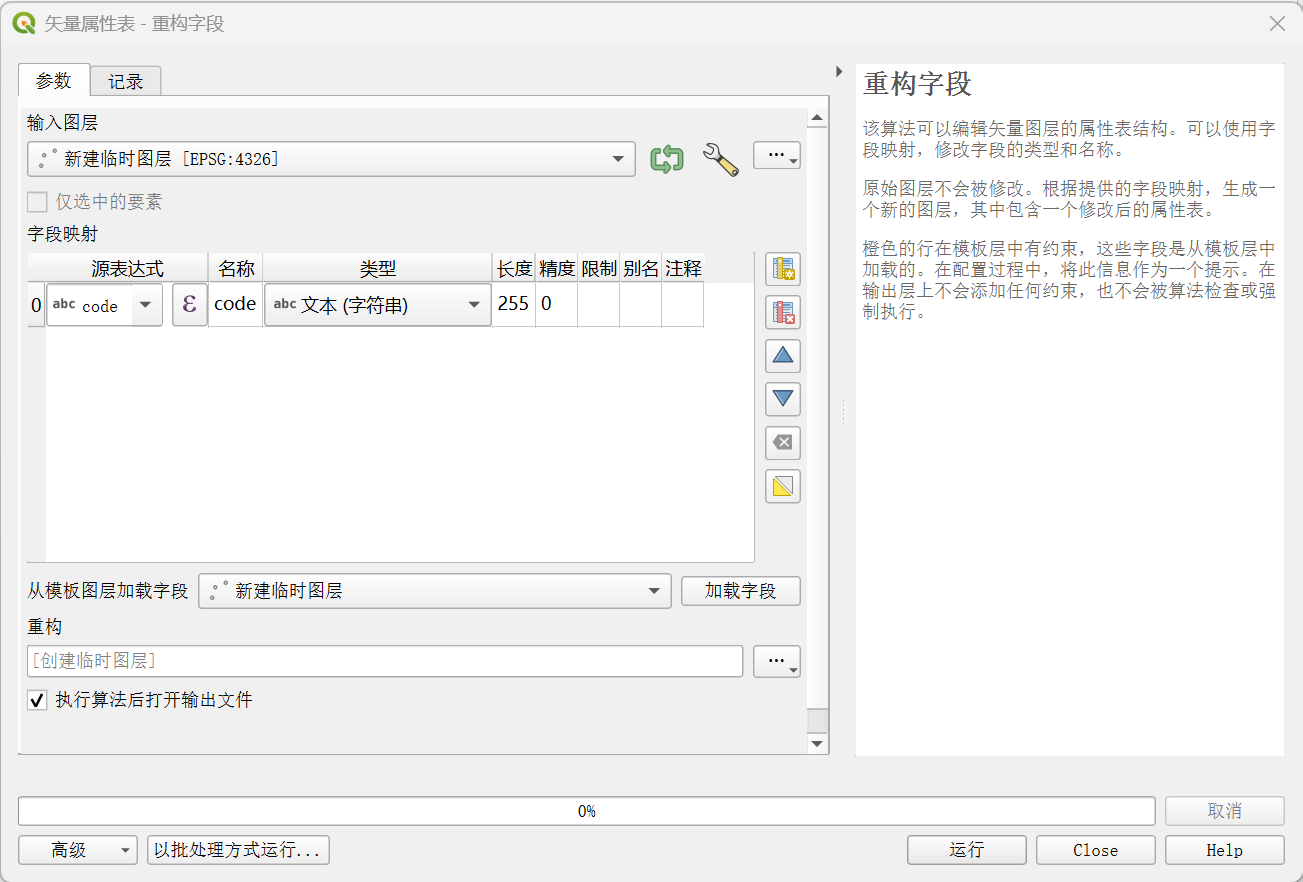Viewport: 1303px width, 882px height.
Task: Switch to 参数 tab
Action: [x=54, y=81]
